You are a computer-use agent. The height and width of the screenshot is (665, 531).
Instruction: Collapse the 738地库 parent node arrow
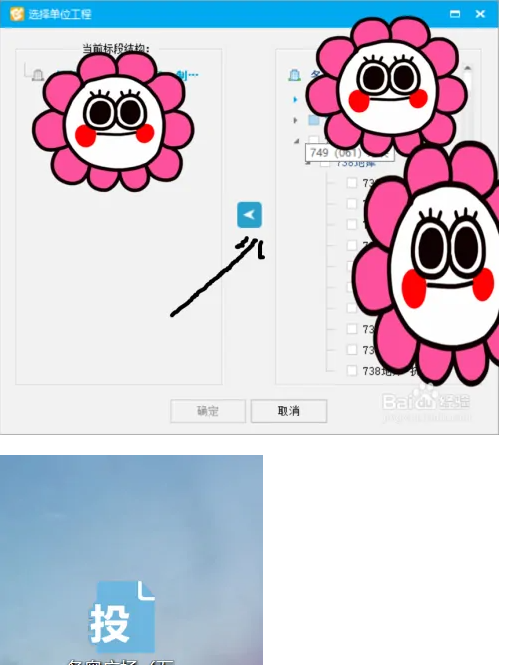(x=309, y=163)
